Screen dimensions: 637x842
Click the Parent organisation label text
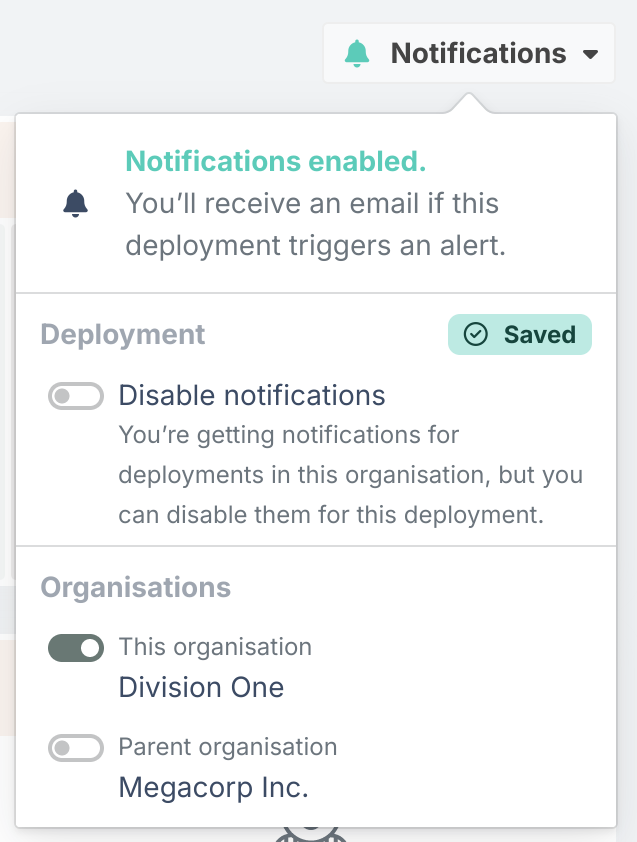(228, 747)
